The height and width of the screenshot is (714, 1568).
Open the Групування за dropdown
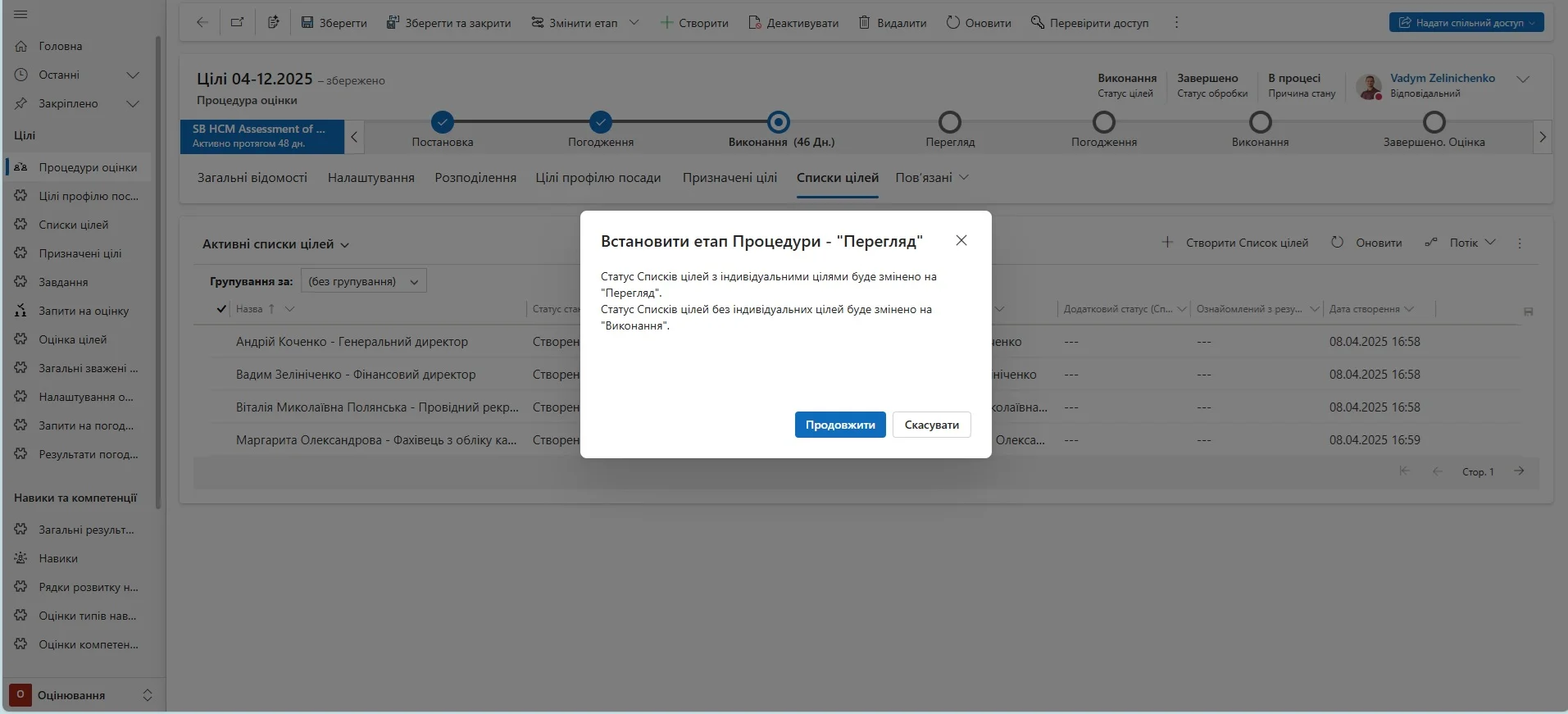point(363,281)
